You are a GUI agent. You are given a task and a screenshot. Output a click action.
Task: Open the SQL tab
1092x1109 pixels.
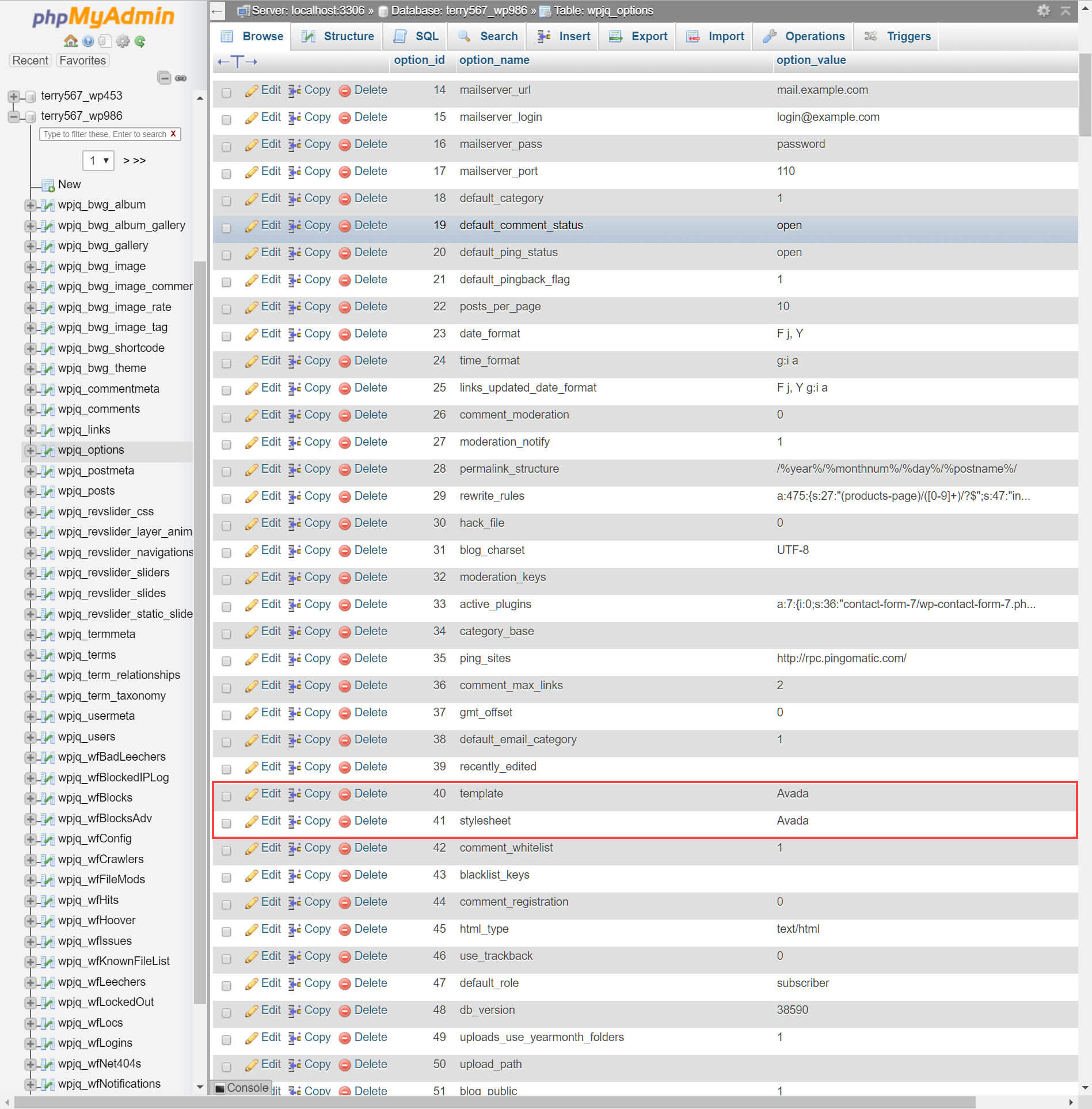pyautogui.click(x=416, y=36)
